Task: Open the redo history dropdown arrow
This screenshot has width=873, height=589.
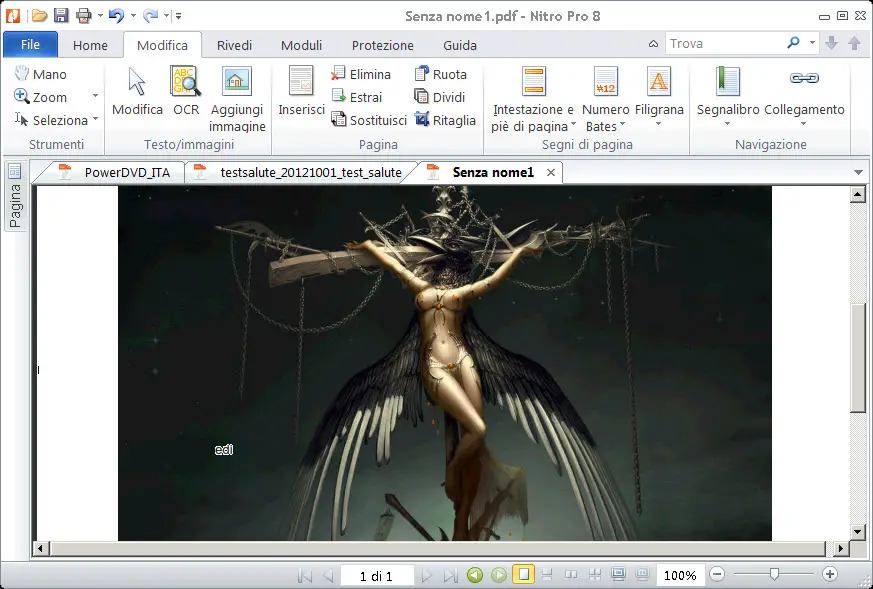Action: [166, 16]
